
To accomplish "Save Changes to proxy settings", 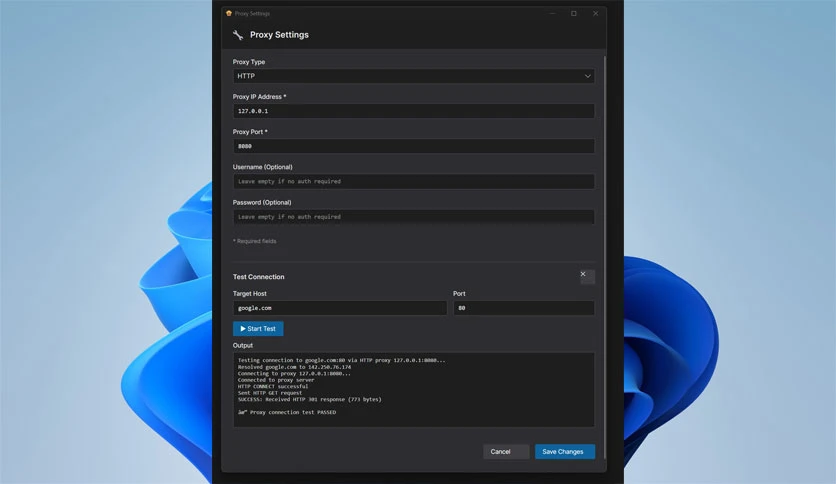I will click(565, 451).
